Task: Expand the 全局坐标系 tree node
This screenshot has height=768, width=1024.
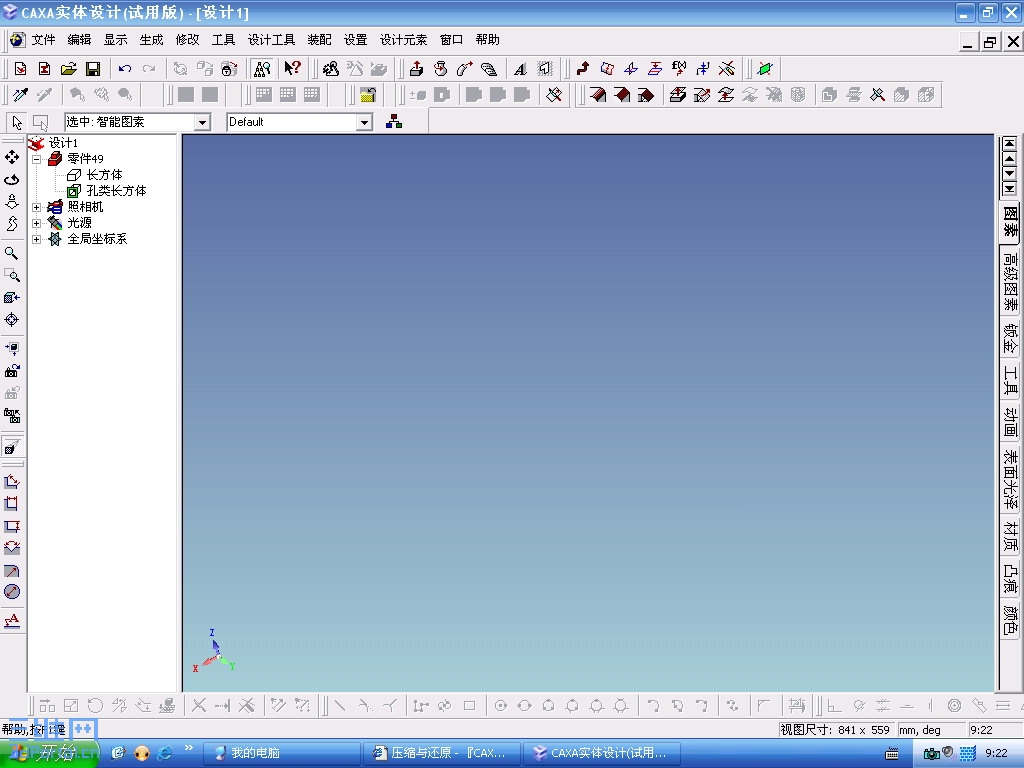Action: [x=37, y=239]
